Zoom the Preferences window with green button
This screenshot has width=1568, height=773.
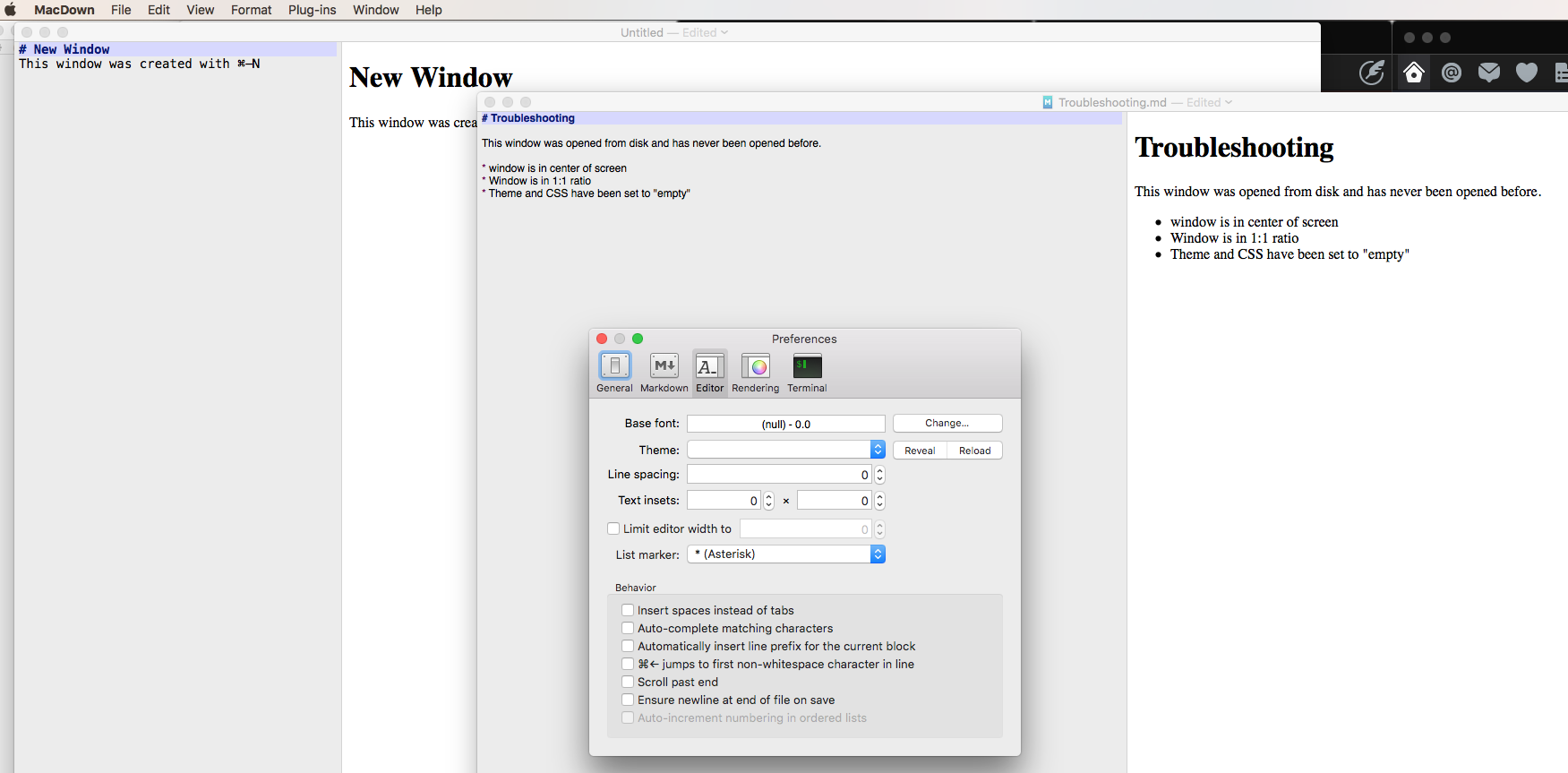click(638, 339)
